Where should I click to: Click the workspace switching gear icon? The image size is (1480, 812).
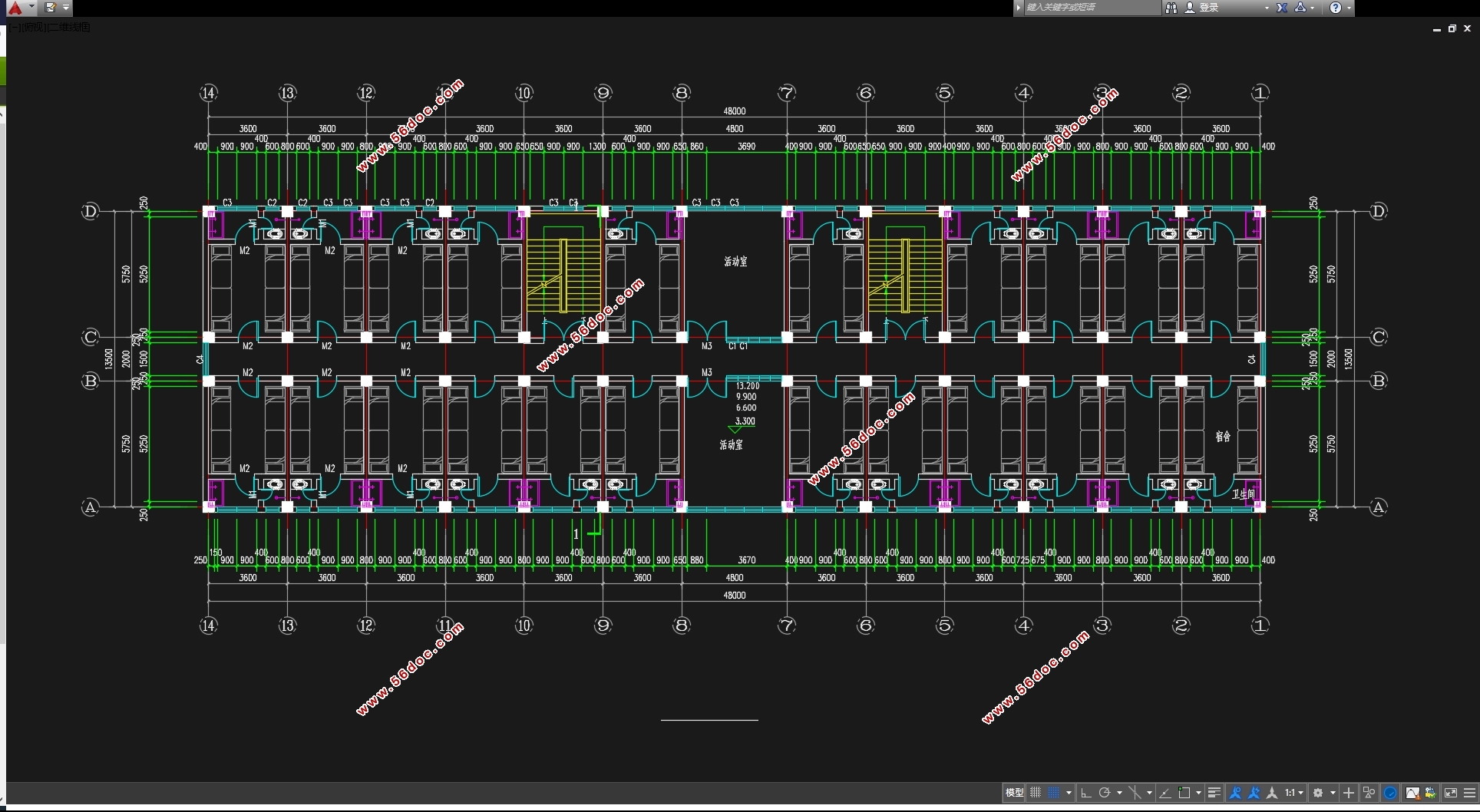pyautogui.click(x=1318, y=793)
